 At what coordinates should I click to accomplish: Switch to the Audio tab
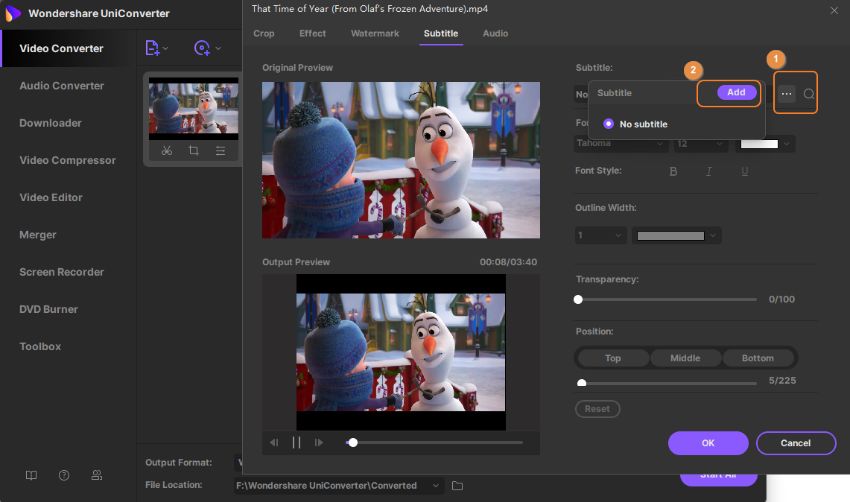click(495, 34)
